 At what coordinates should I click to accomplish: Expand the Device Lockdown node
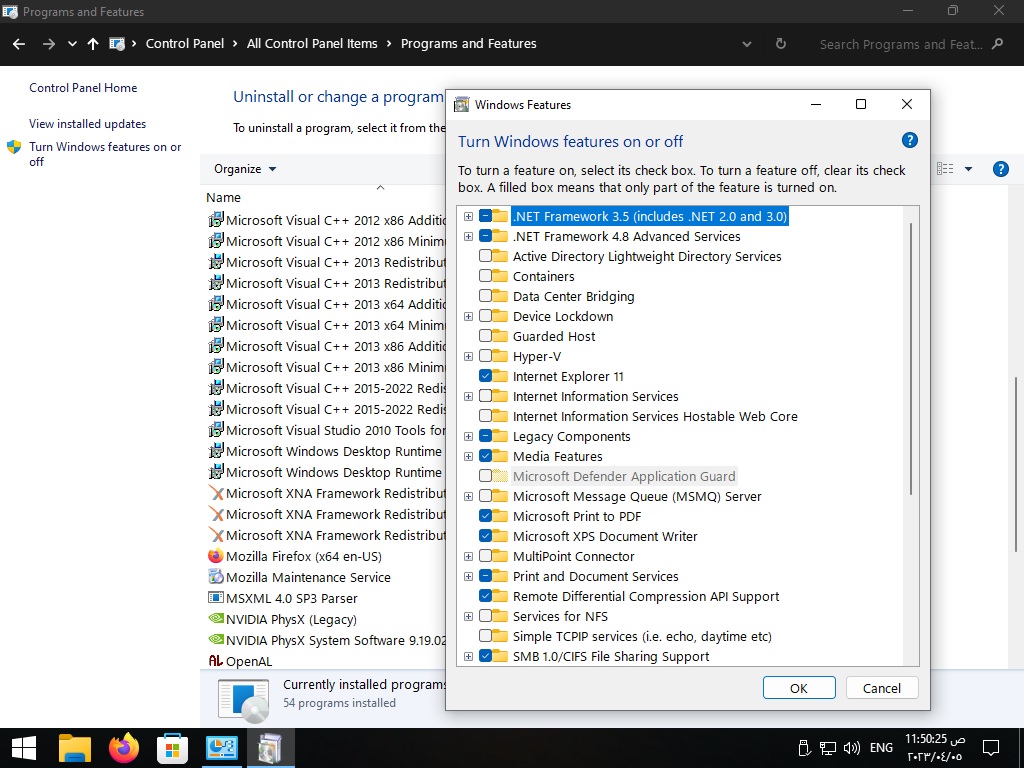(468, 316)
